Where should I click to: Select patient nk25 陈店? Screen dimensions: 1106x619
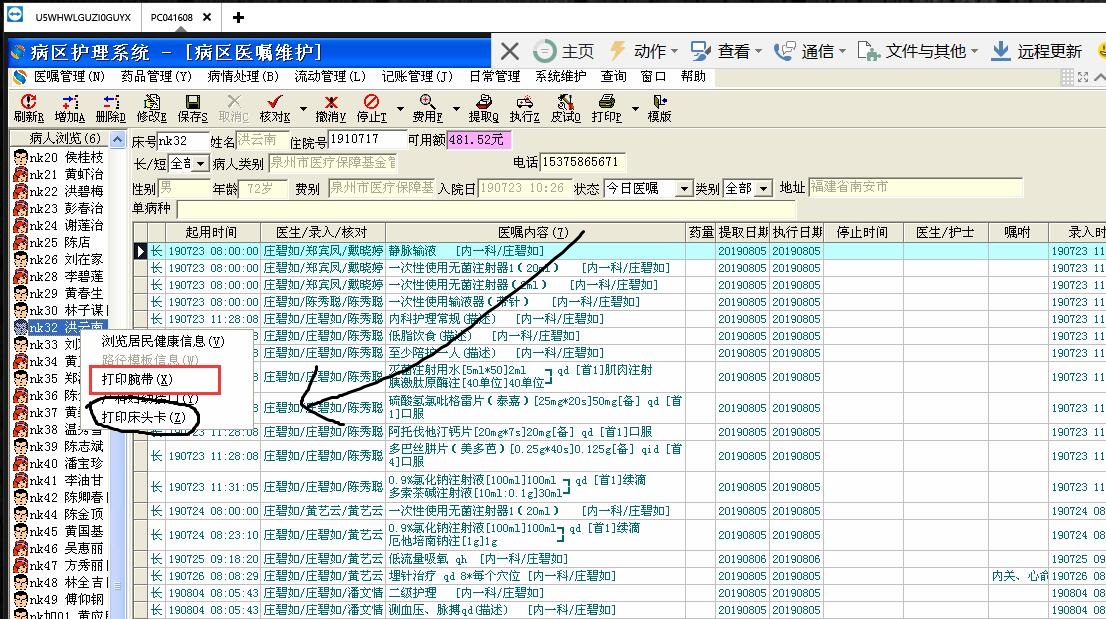(x=59, y=243)
